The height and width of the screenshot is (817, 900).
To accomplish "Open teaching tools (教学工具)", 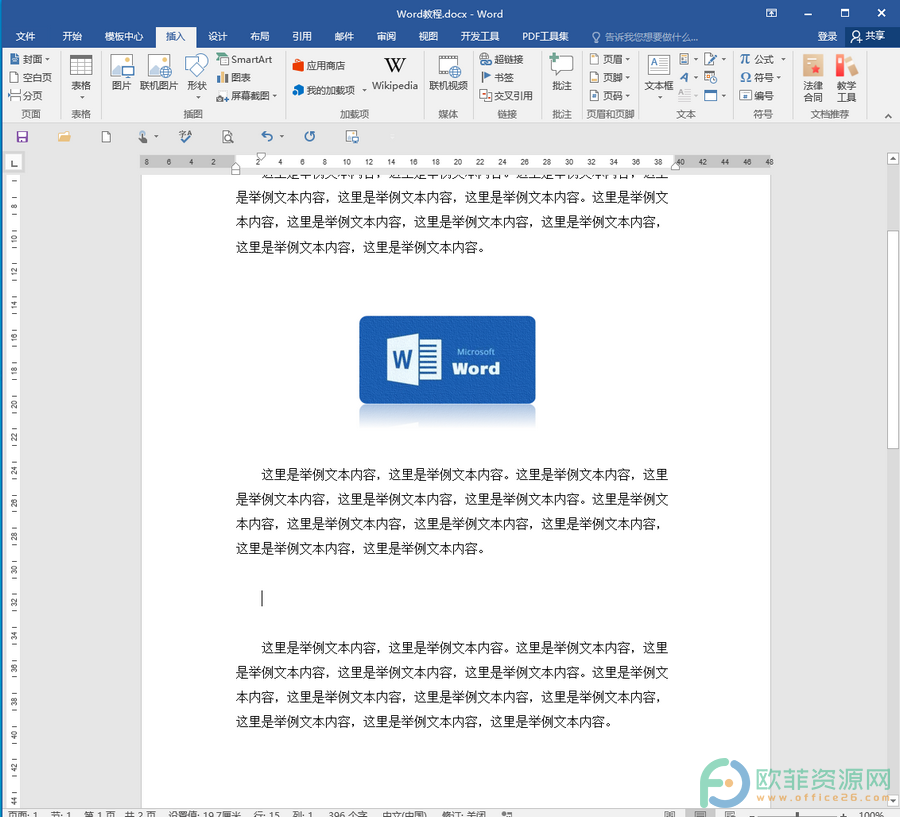I will point(847,79).
